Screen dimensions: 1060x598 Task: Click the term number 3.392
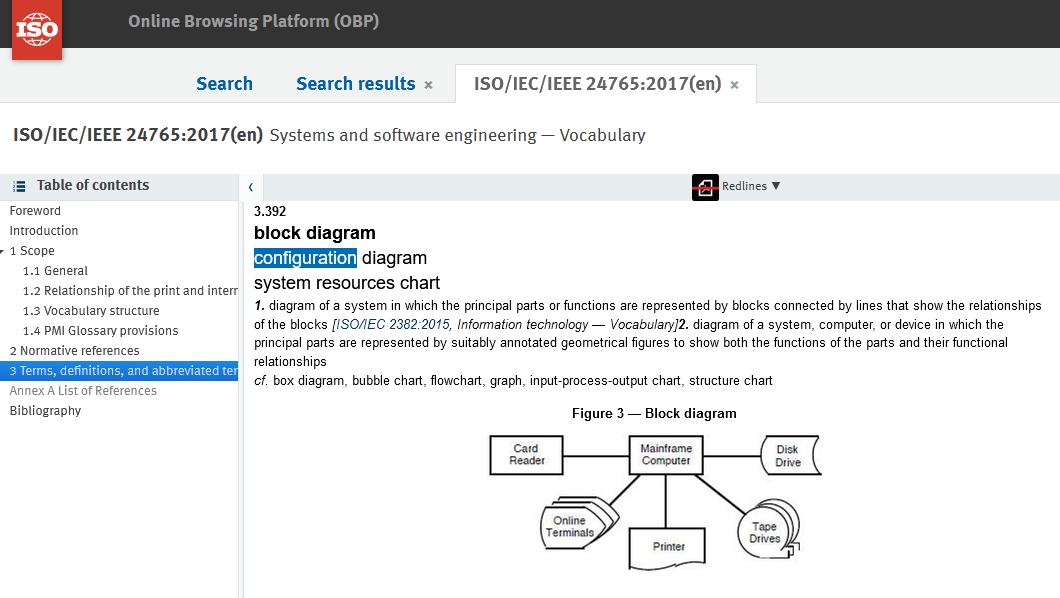pos(270,211)
